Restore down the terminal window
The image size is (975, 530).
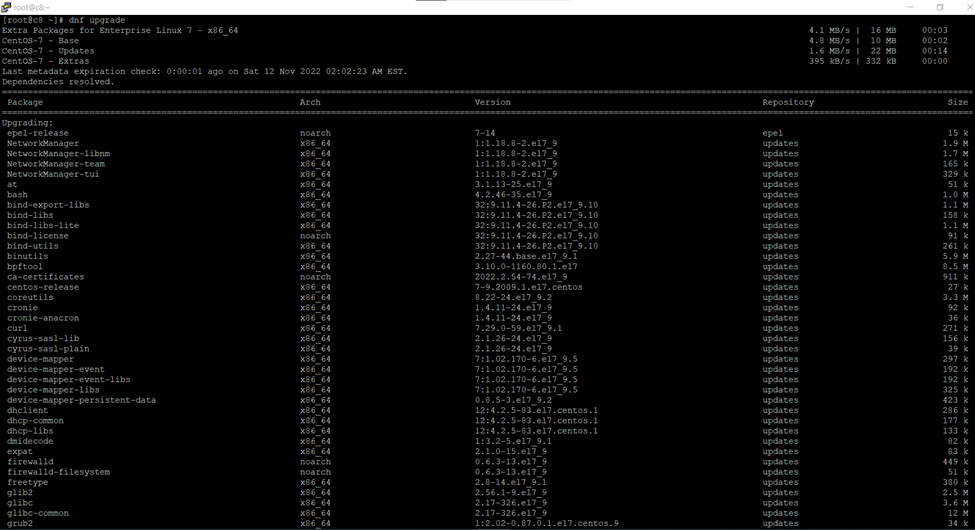(x=939, y=7)
